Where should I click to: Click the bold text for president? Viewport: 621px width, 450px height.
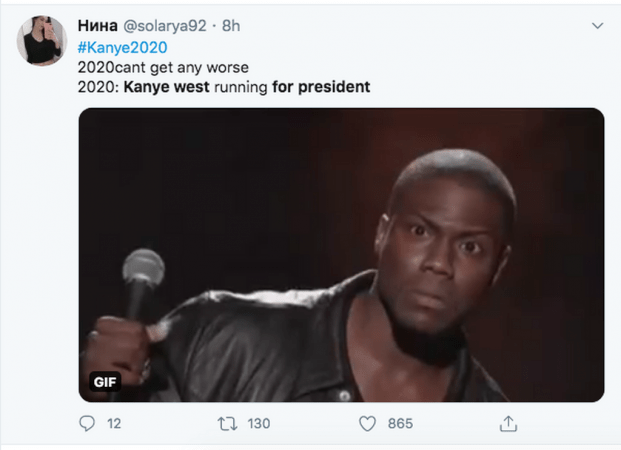point(321,87)
